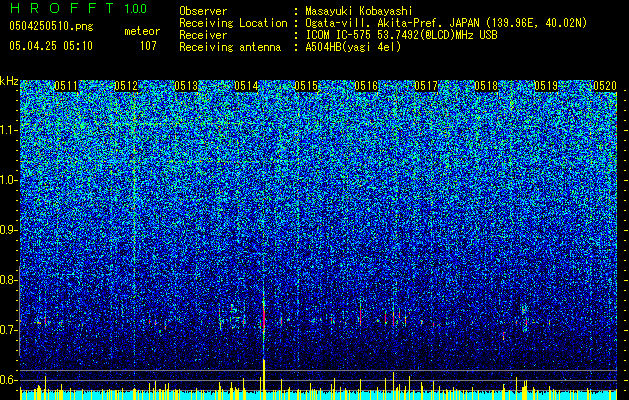Click the A504HB(yagi 4el) antenna text
This screenshot has width=629, height=400.
[x=353, y=47]
